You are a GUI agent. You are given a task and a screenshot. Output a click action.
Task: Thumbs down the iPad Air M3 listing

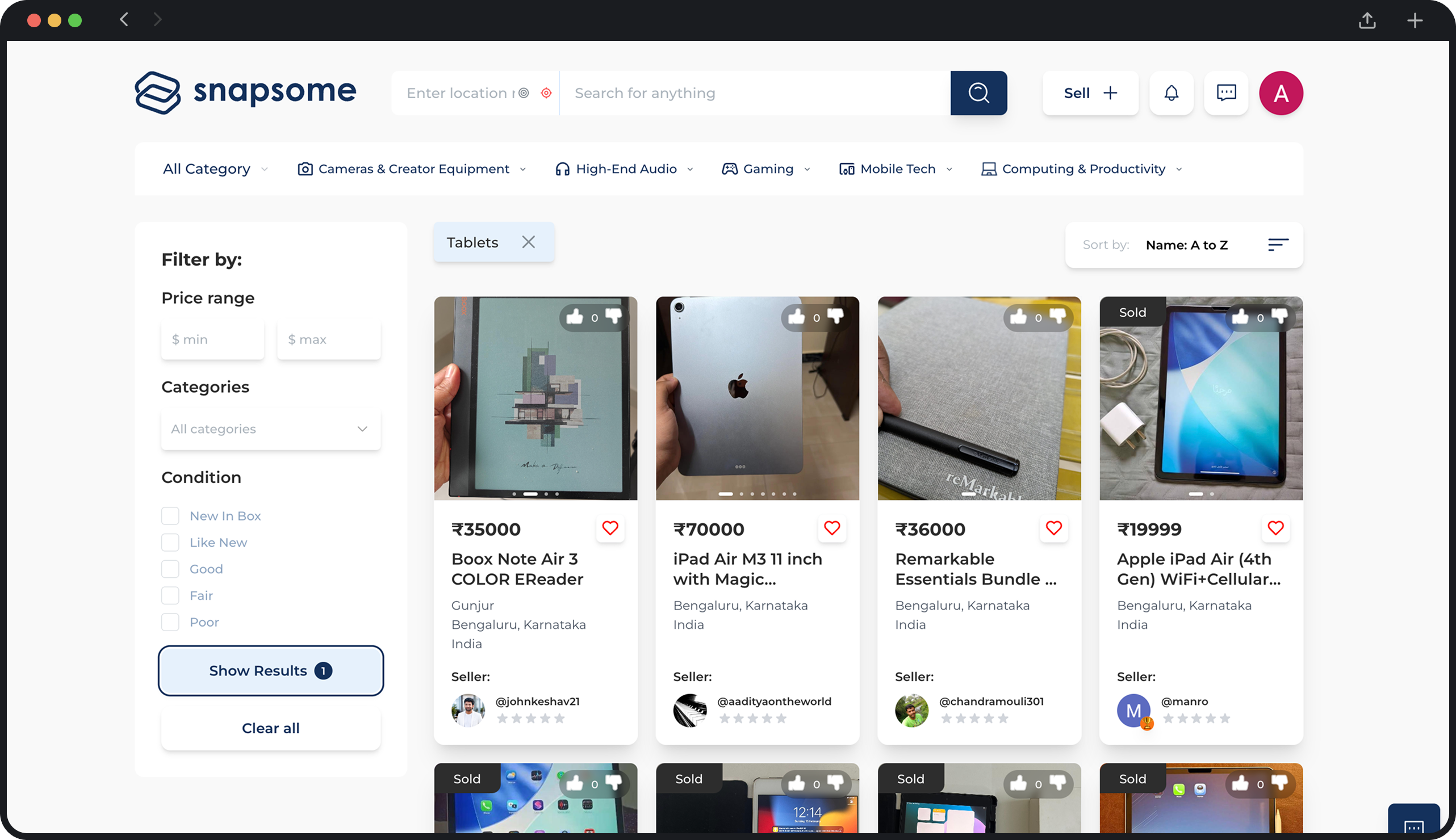[x=836, y=316]
